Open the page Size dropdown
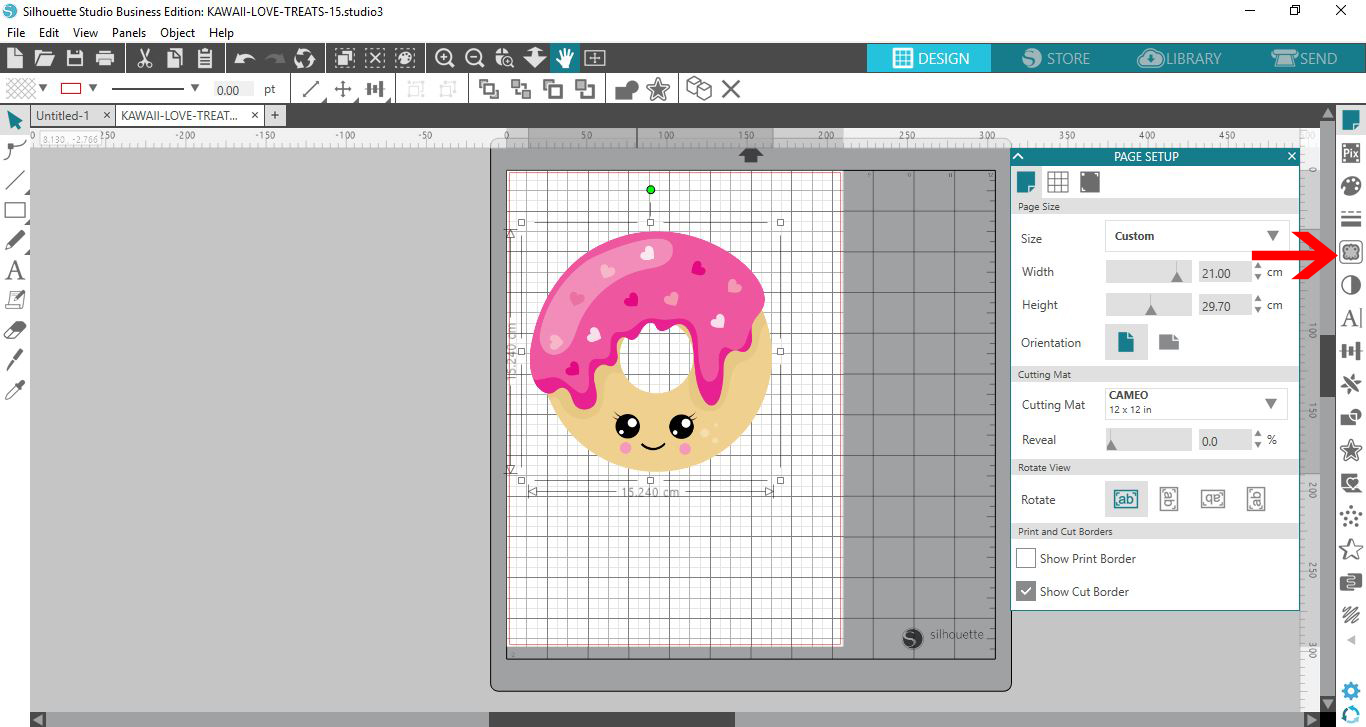 click(1196, 236)
